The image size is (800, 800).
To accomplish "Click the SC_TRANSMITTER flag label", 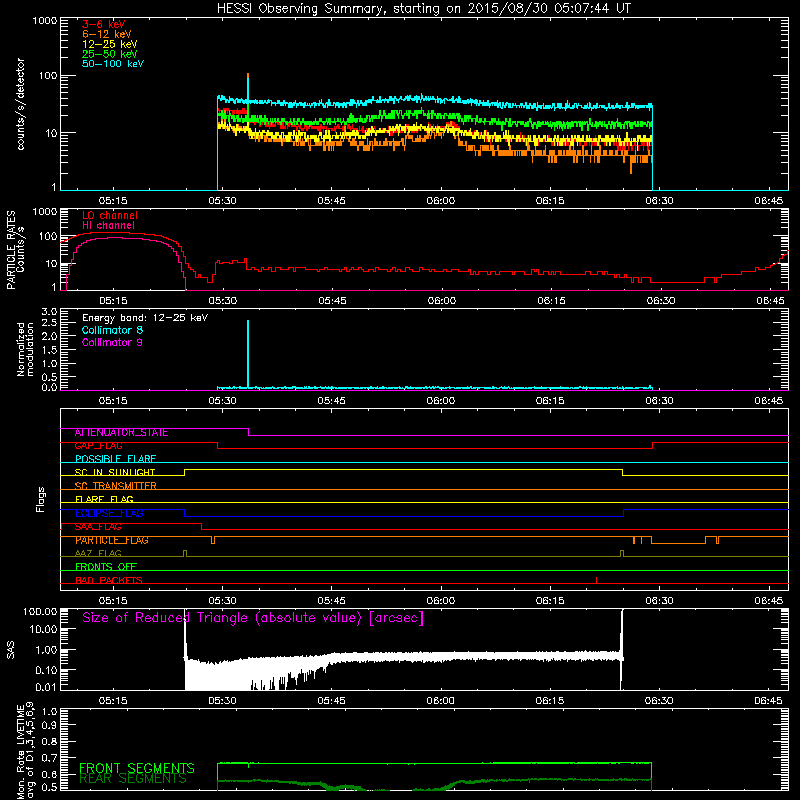I will pos(115,486).
